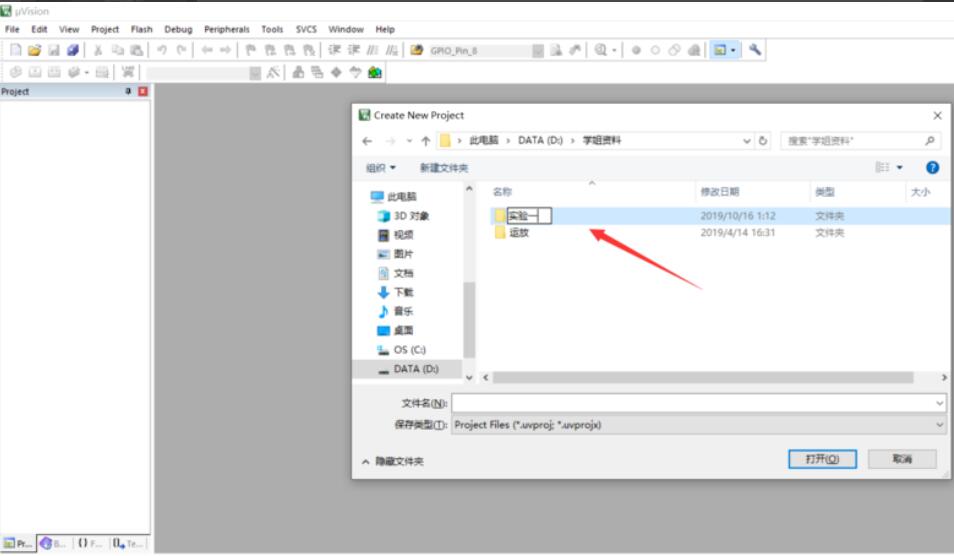Refresh the folder listing
Image resolution: width=954 pixels, height=556 pixels.
[x=763, y=141]
